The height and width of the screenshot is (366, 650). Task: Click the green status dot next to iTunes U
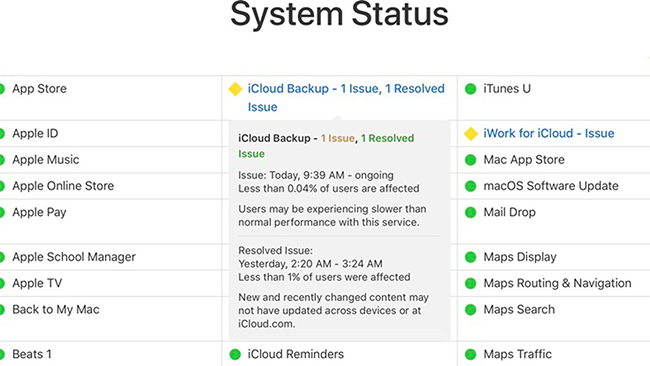point(471,89)
